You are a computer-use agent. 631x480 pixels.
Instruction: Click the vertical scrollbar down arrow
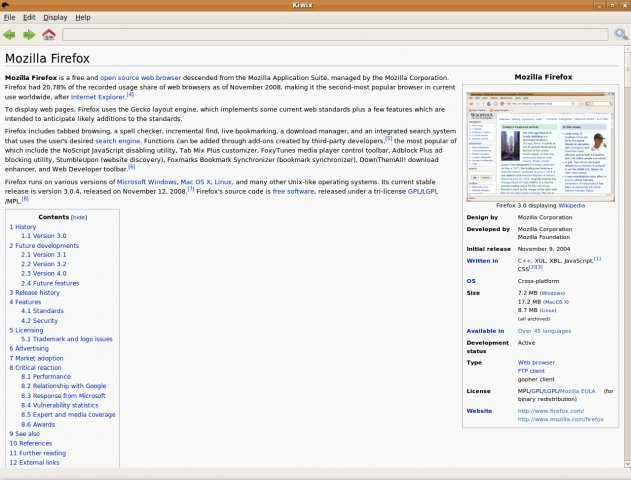pyautogui.click(x=627, y=464)
